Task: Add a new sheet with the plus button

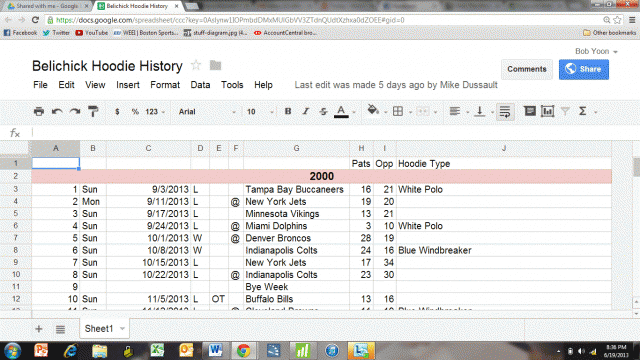Action: point(39,329)
